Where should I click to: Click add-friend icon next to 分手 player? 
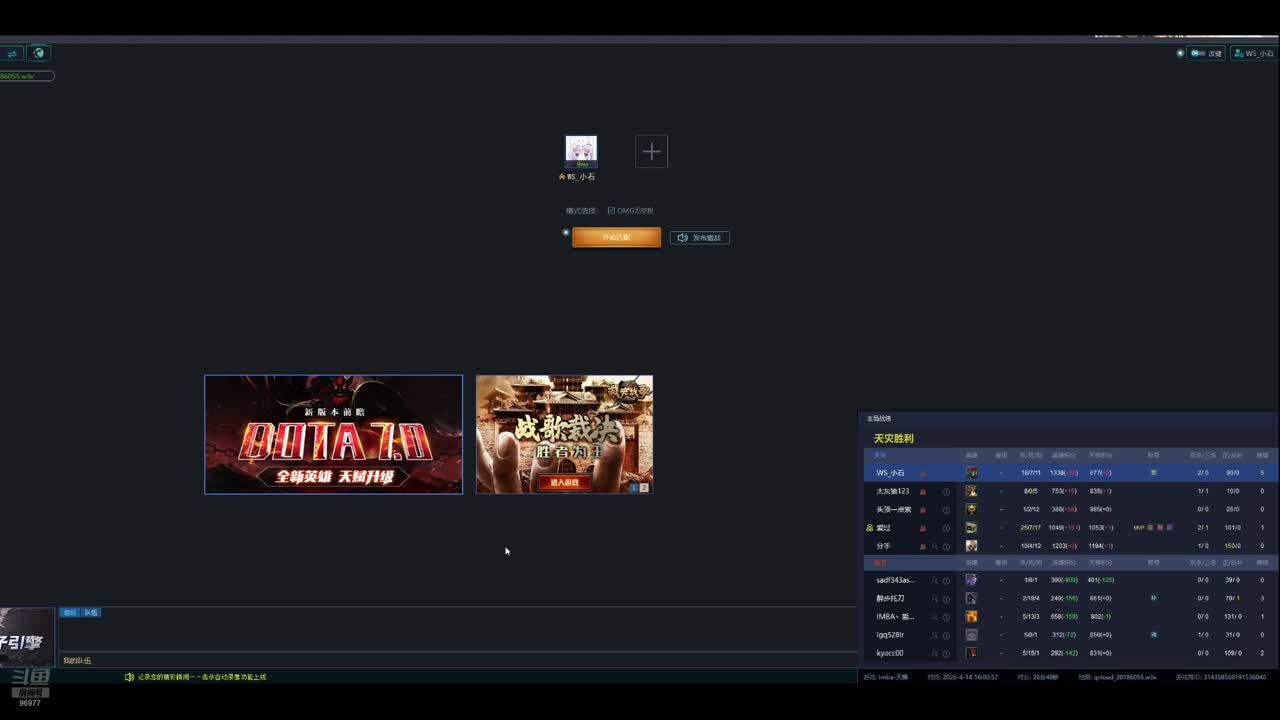point(934,547)
